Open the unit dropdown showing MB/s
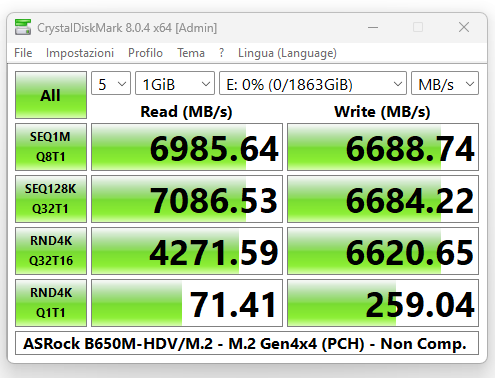Image resolution: width=495 pixels, height=378 pixels. pos(445,83)
